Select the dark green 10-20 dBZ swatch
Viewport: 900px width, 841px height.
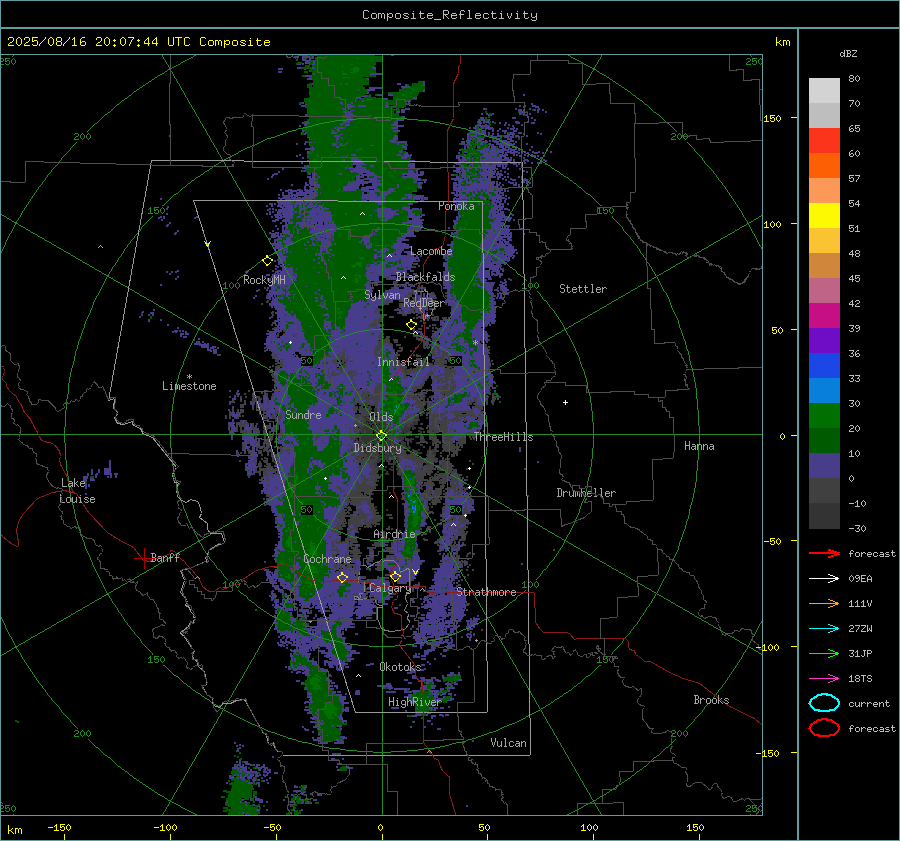(824, 441)
